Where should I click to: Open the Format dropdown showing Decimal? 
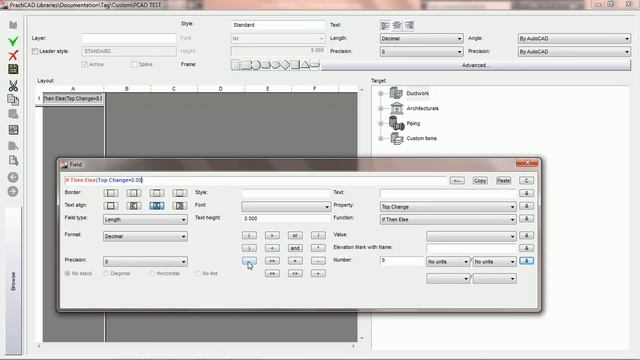(x=145, y=236)
